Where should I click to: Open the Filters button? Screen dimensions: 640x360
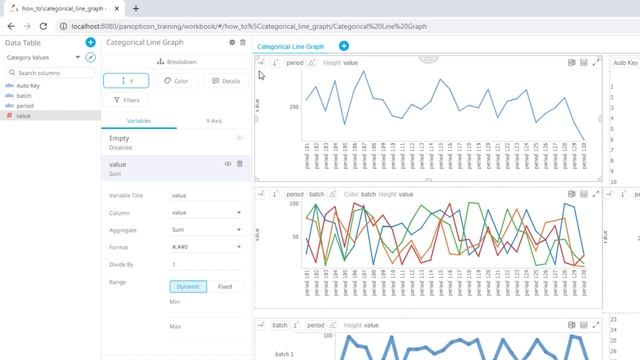pos(126,100)
